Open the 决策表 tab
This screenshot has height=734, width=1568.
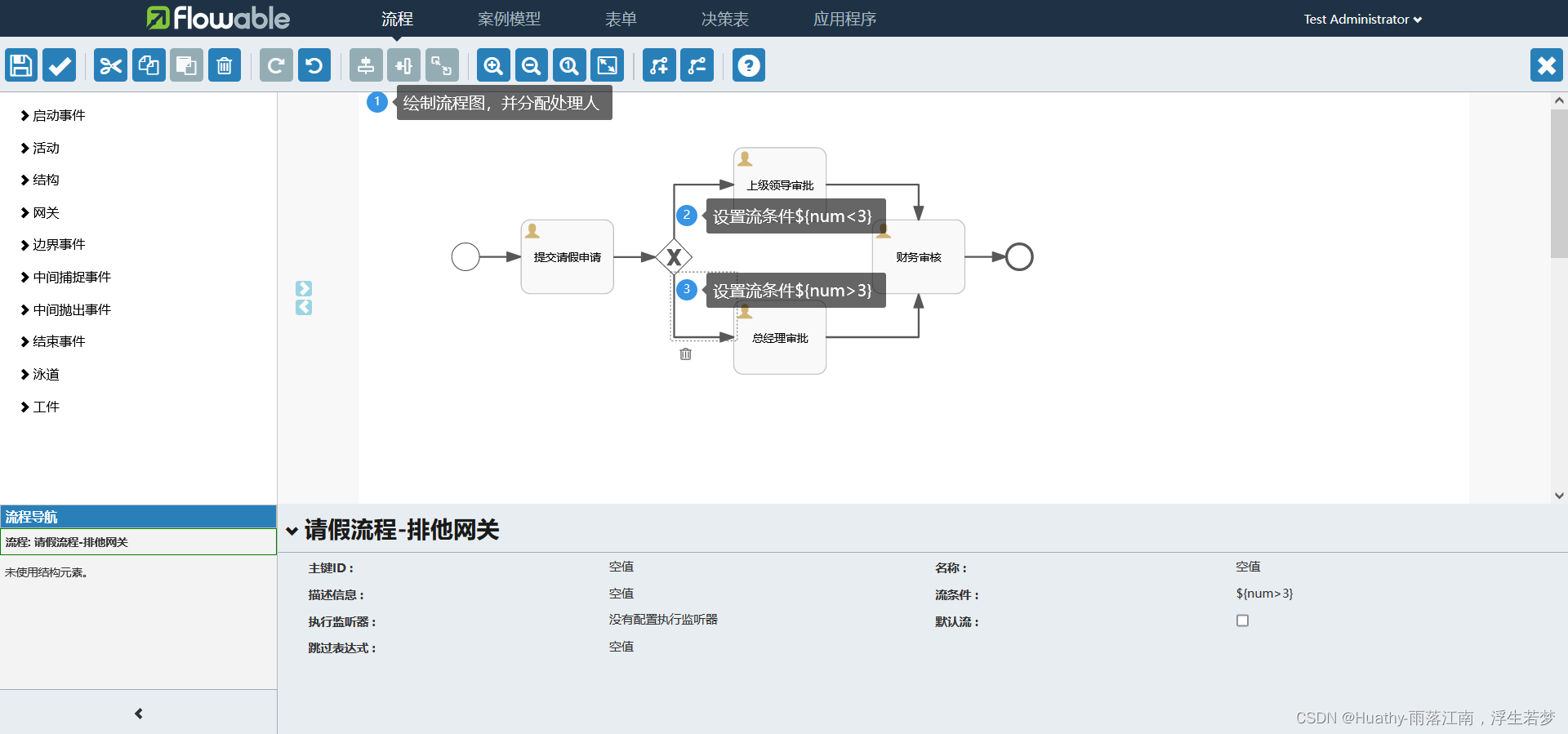725,19
